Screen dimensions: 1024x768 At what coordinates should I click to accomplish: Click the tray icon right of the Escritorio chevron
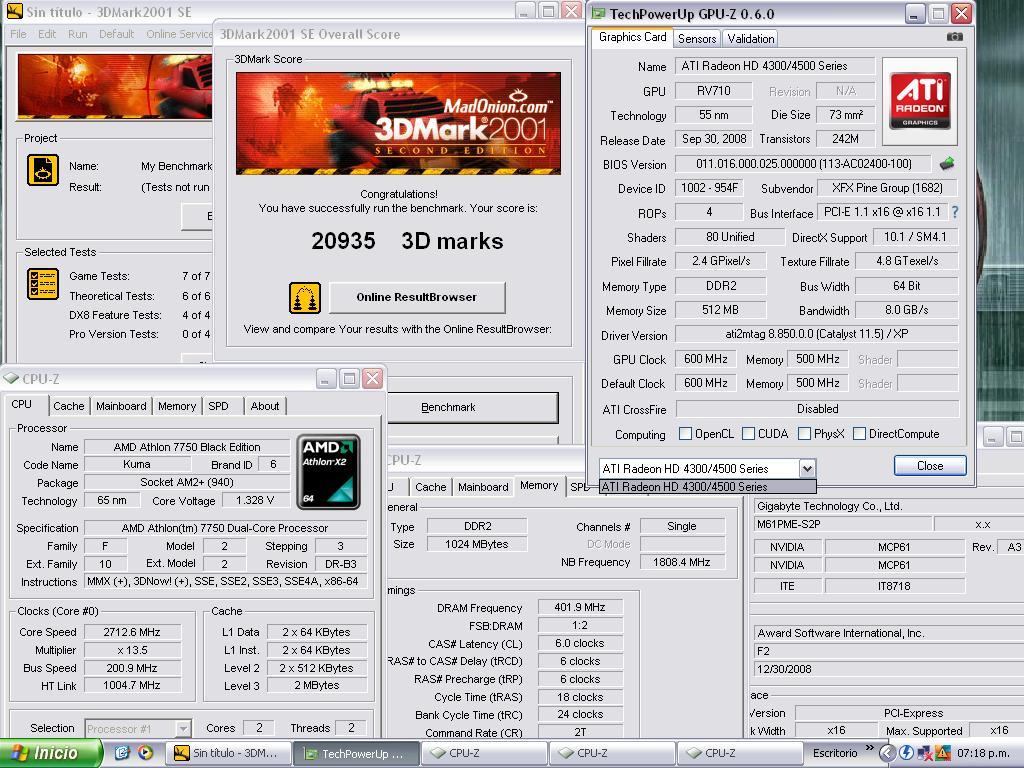coord(887,753)
